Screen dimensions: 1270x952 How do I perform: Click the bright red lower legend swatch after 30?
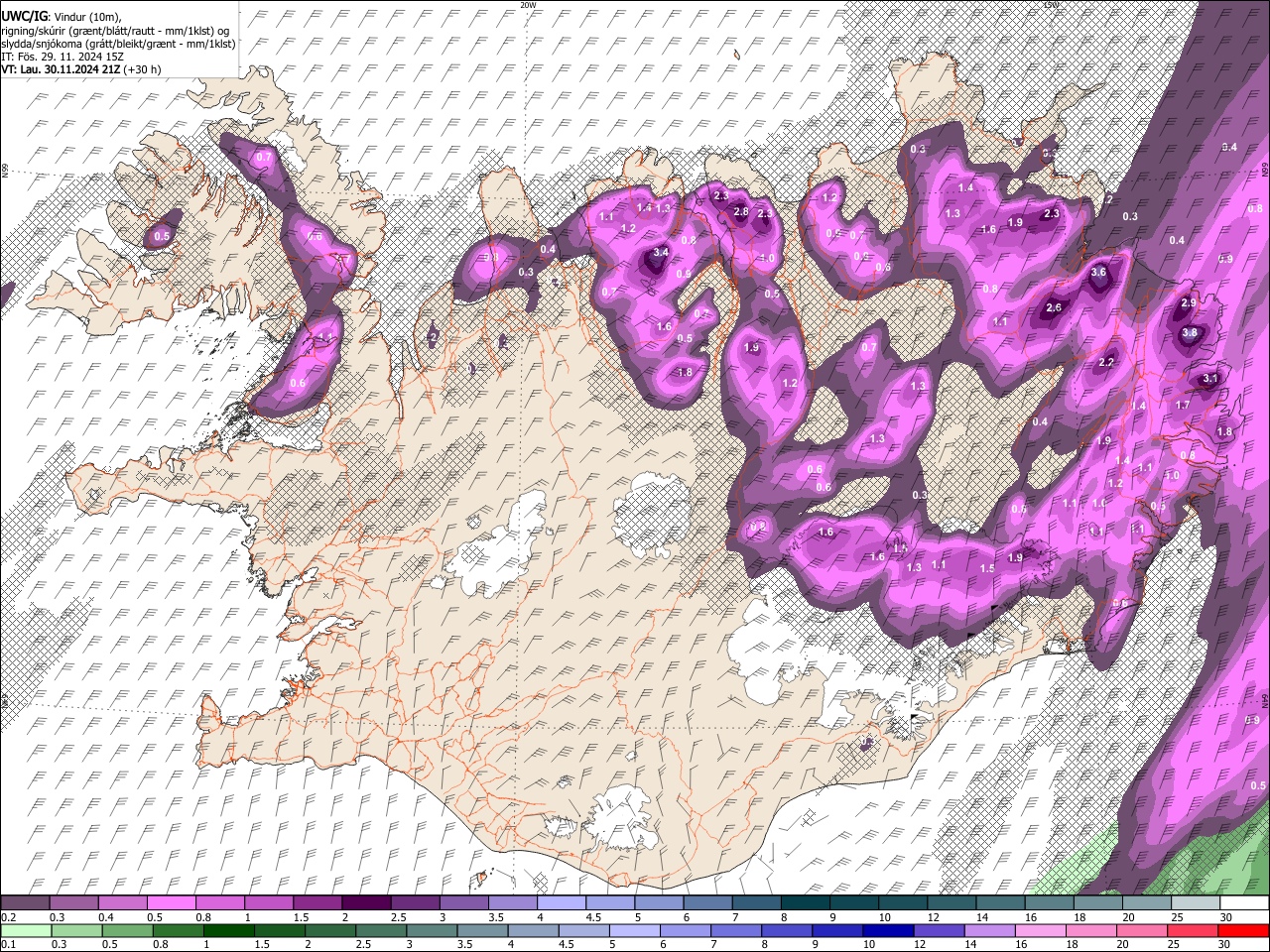(x=1242, y=930)
